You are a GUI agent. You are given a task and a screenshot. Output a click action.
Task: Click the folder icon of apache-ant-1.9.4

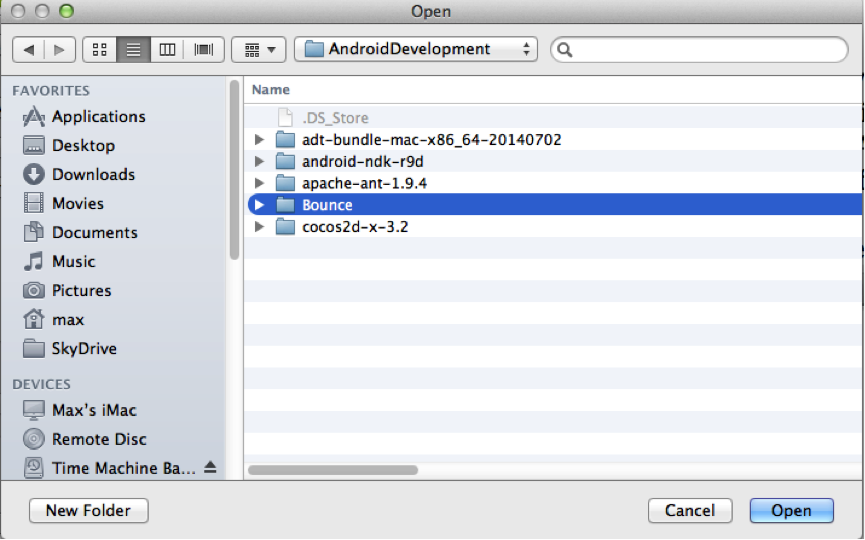pos(285,183)
